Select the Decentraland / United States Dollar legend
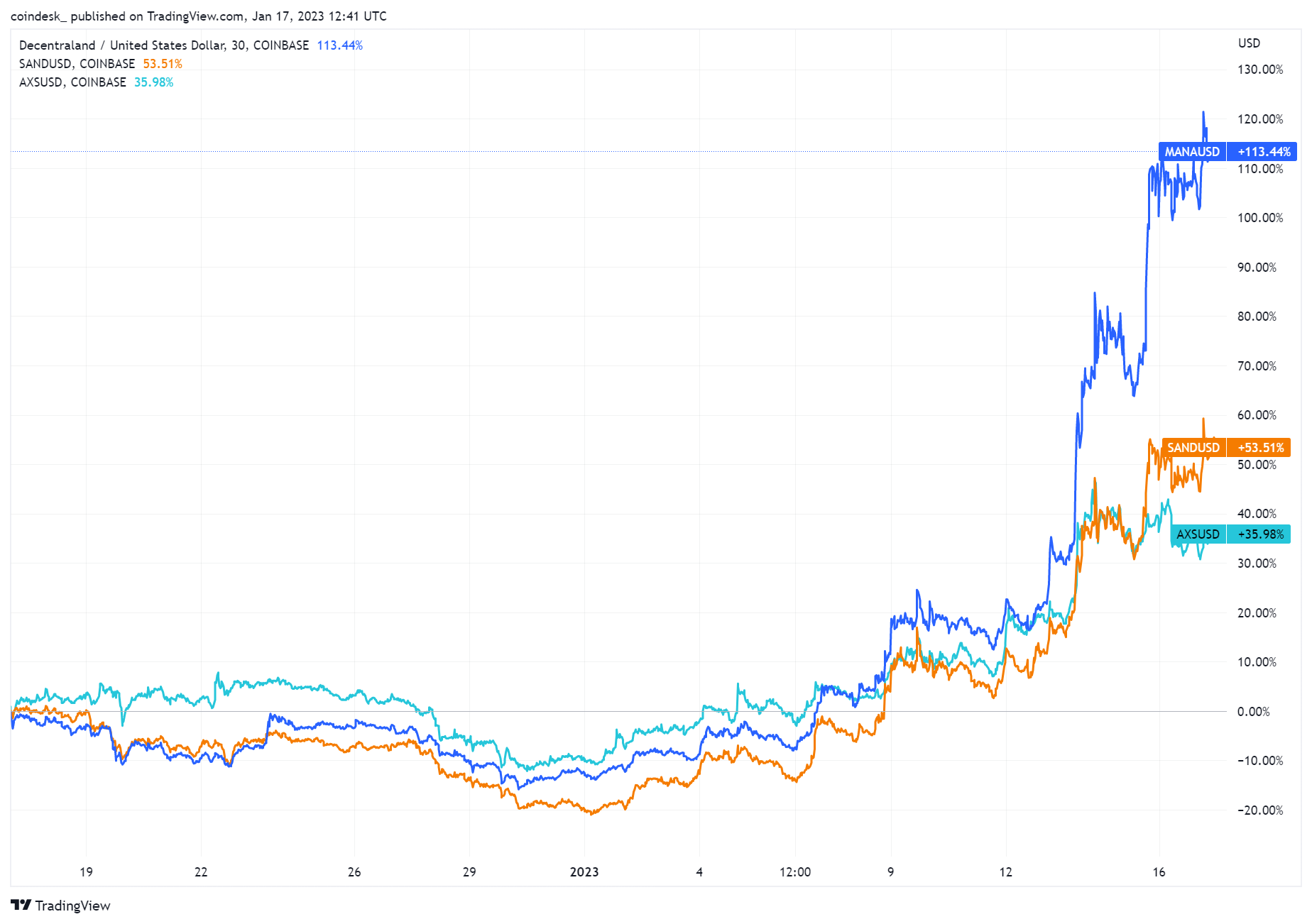The width and height of the screenshot is (1312, 924). coord(163,45)
